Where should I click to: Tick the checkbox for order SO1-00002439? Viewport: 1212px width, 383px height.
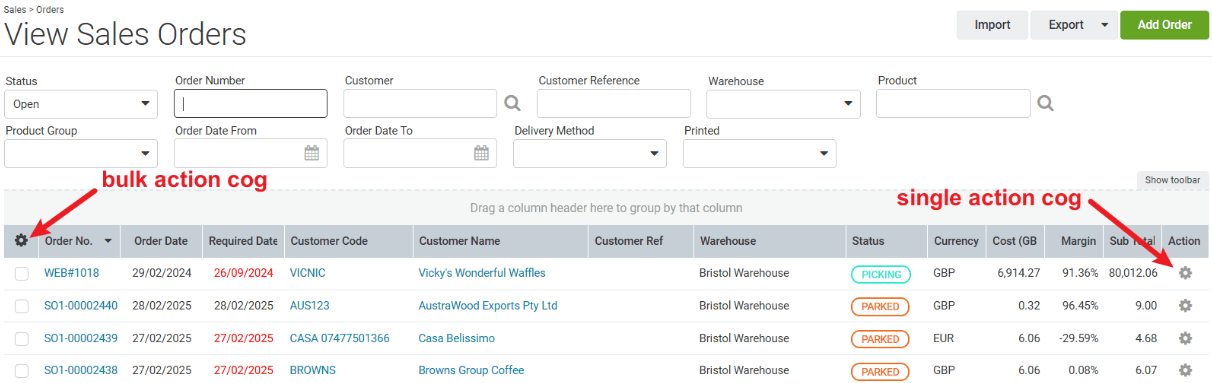[22, 338]
